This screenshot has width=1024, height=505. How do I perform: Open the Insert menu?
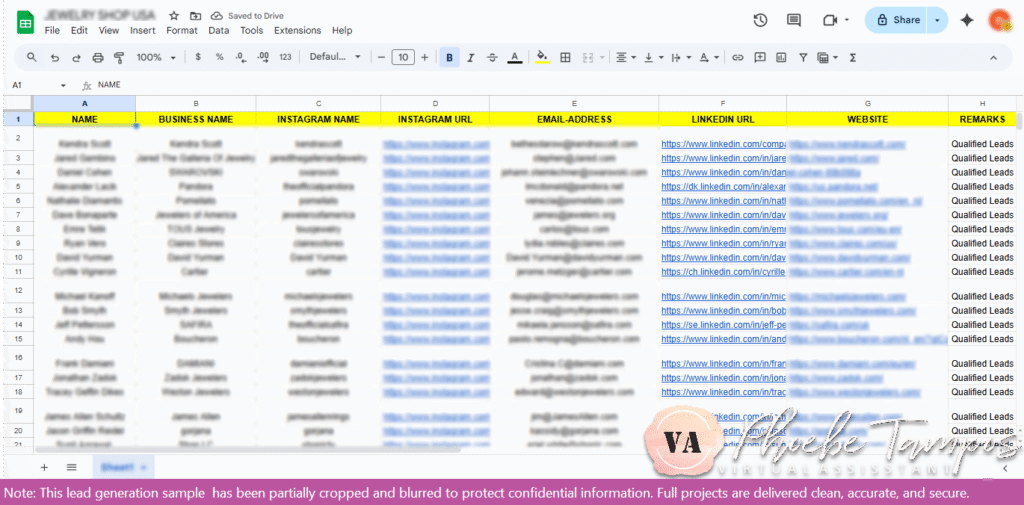point(142,30)
